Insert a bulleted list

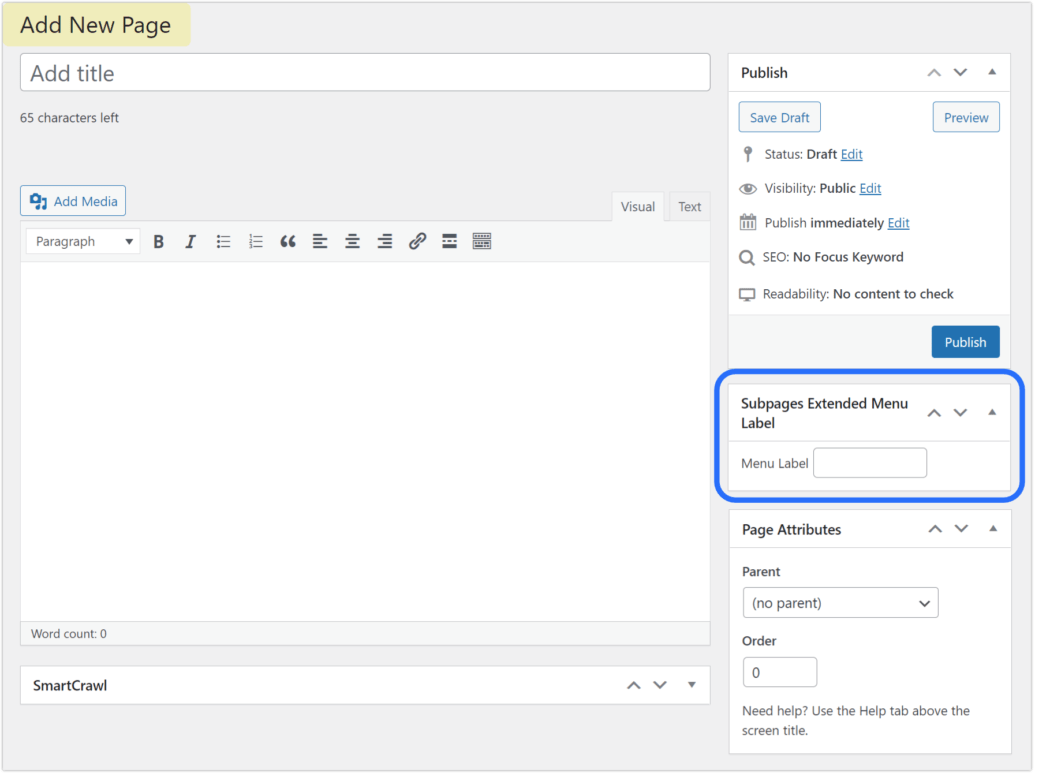(x=223, y=240)
